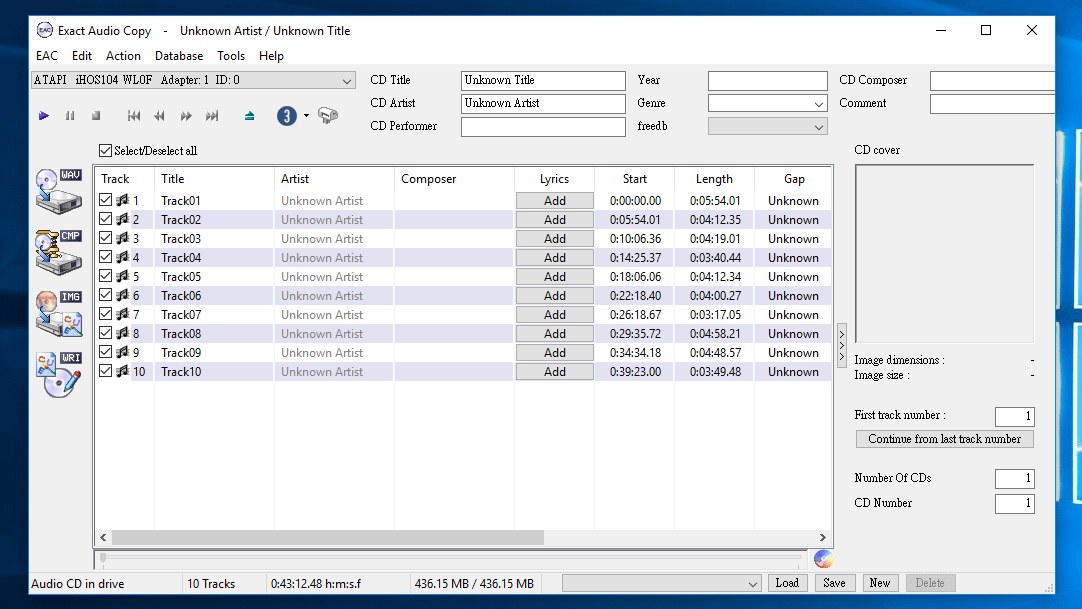Click the music note icon of track 10
The width and height of the screenshot is (1082, 609).
click(x=123, y=371)
